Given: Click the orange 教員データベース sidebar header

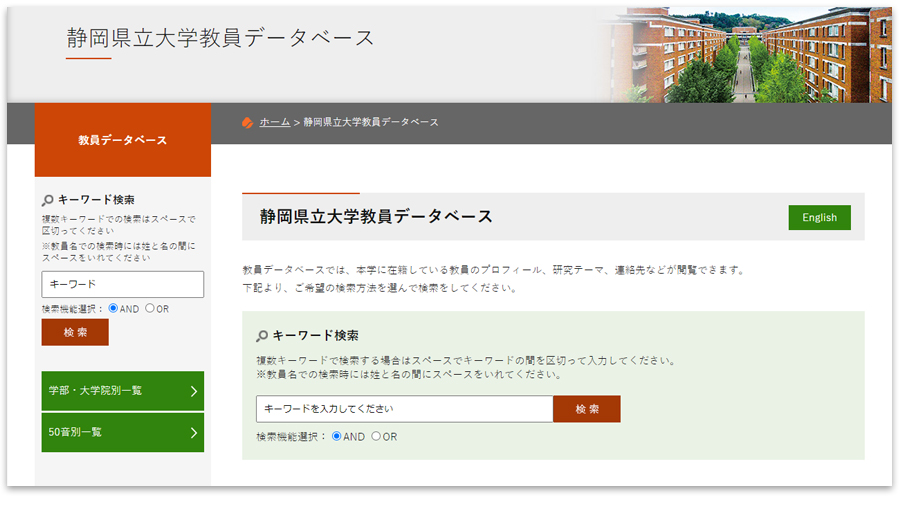Looking at the screenshot, I should [123, 140].
